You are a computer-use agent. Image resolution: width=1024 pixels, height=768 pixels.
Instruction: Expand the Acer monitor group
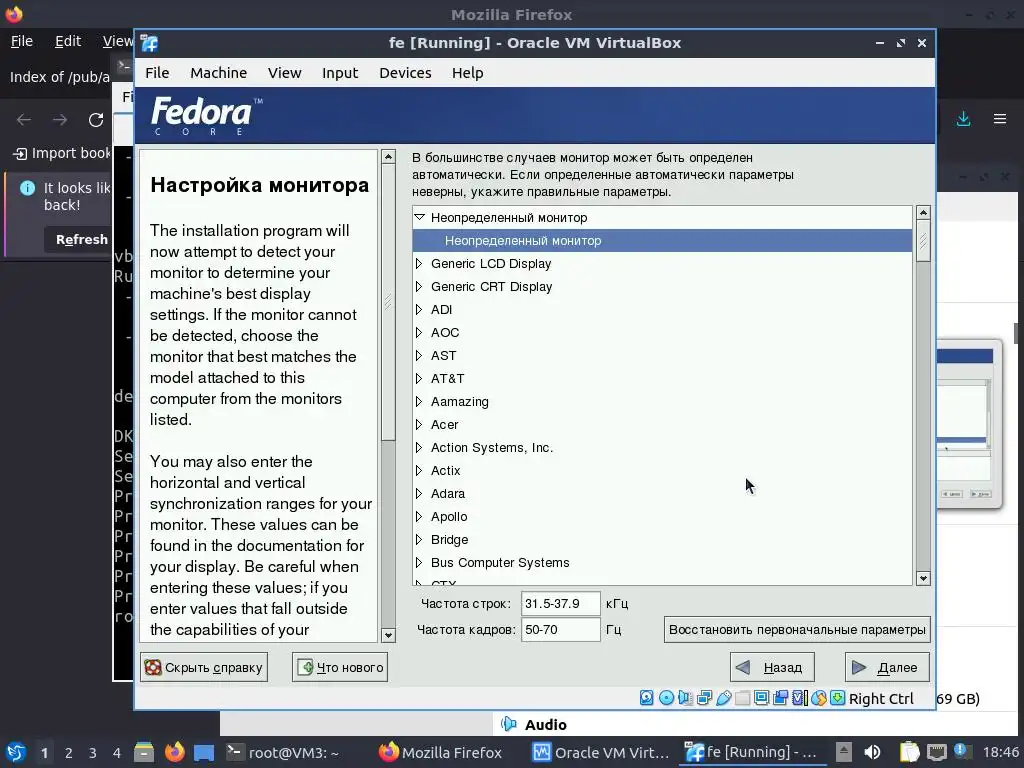pyautogui.click(x=419, y=424)
